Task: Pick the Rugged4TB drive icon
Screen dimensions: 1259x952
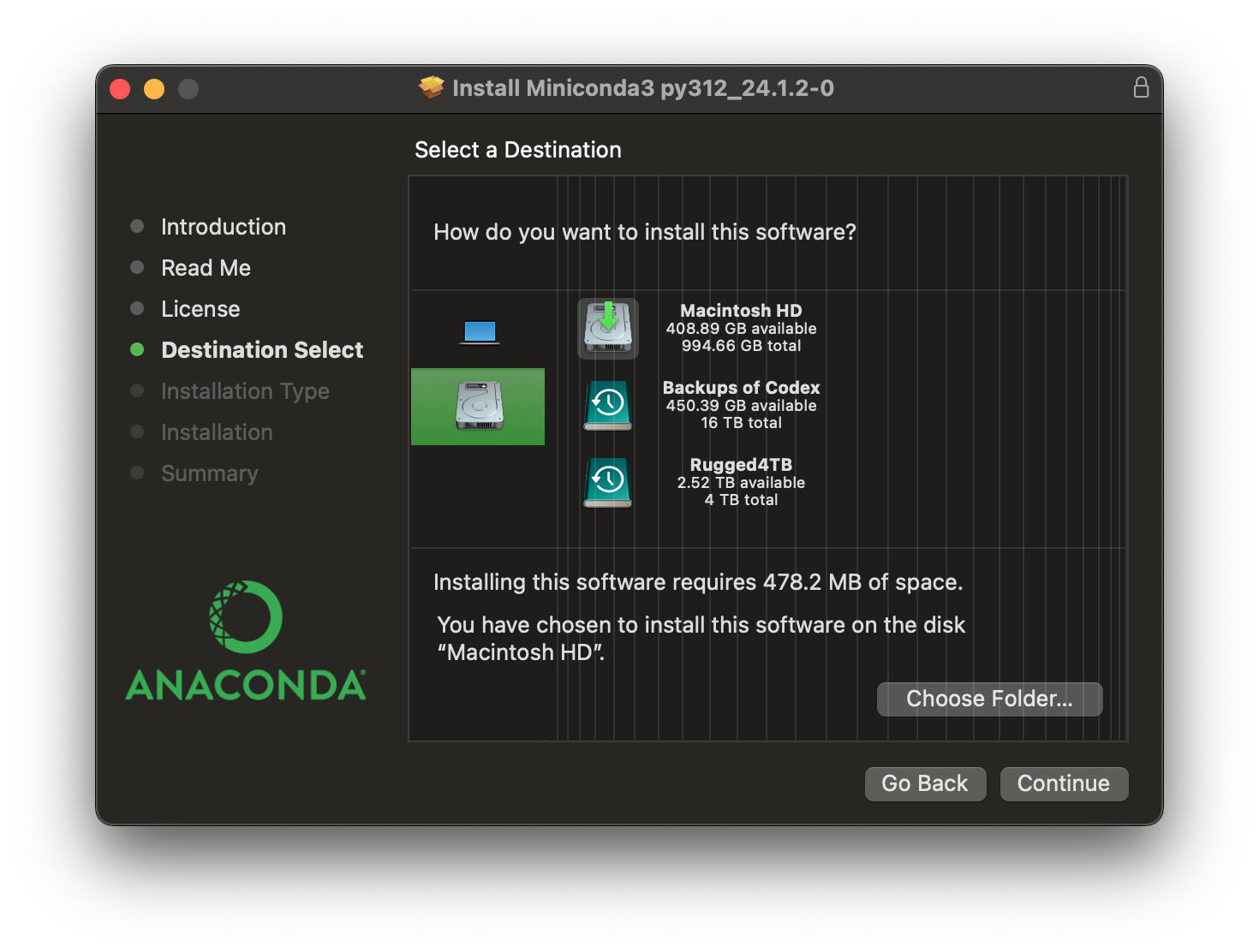Action: pos(608,482)
